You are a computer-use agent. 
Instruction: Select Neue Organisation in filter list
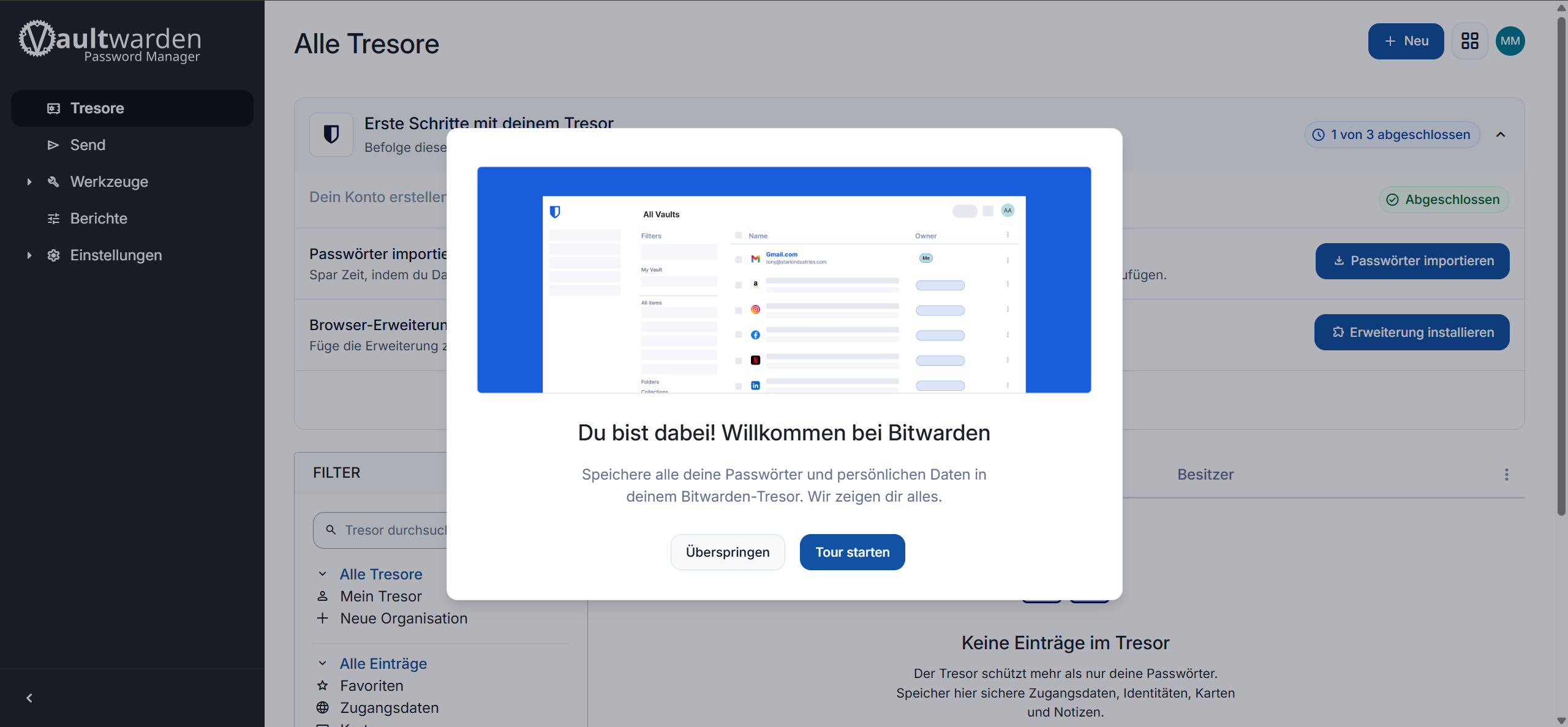point(404,618)
